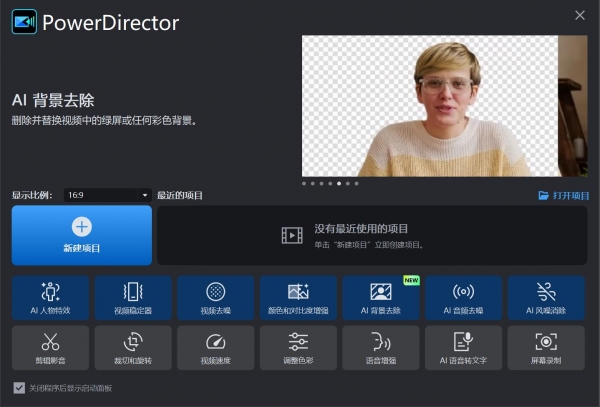Create a project with 新建项目

[82, 235]
